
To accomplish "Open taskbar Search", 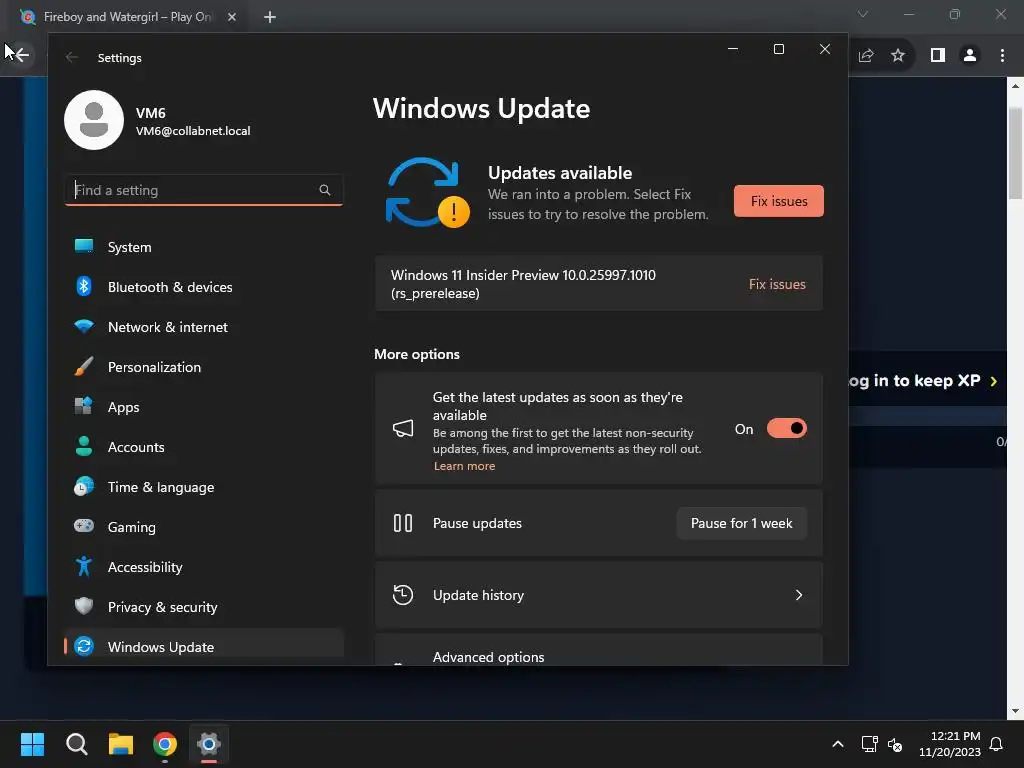I will point(76,744).
